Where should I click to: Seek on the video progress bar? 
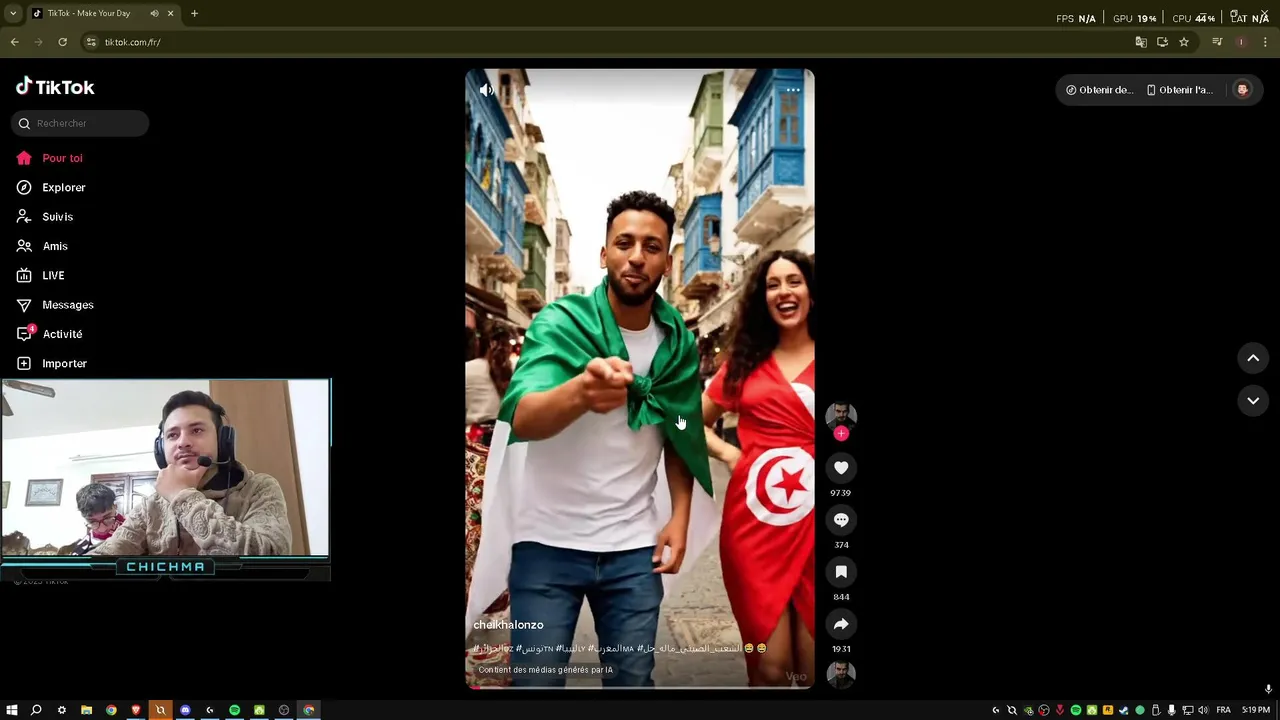(x=640, y=687)
